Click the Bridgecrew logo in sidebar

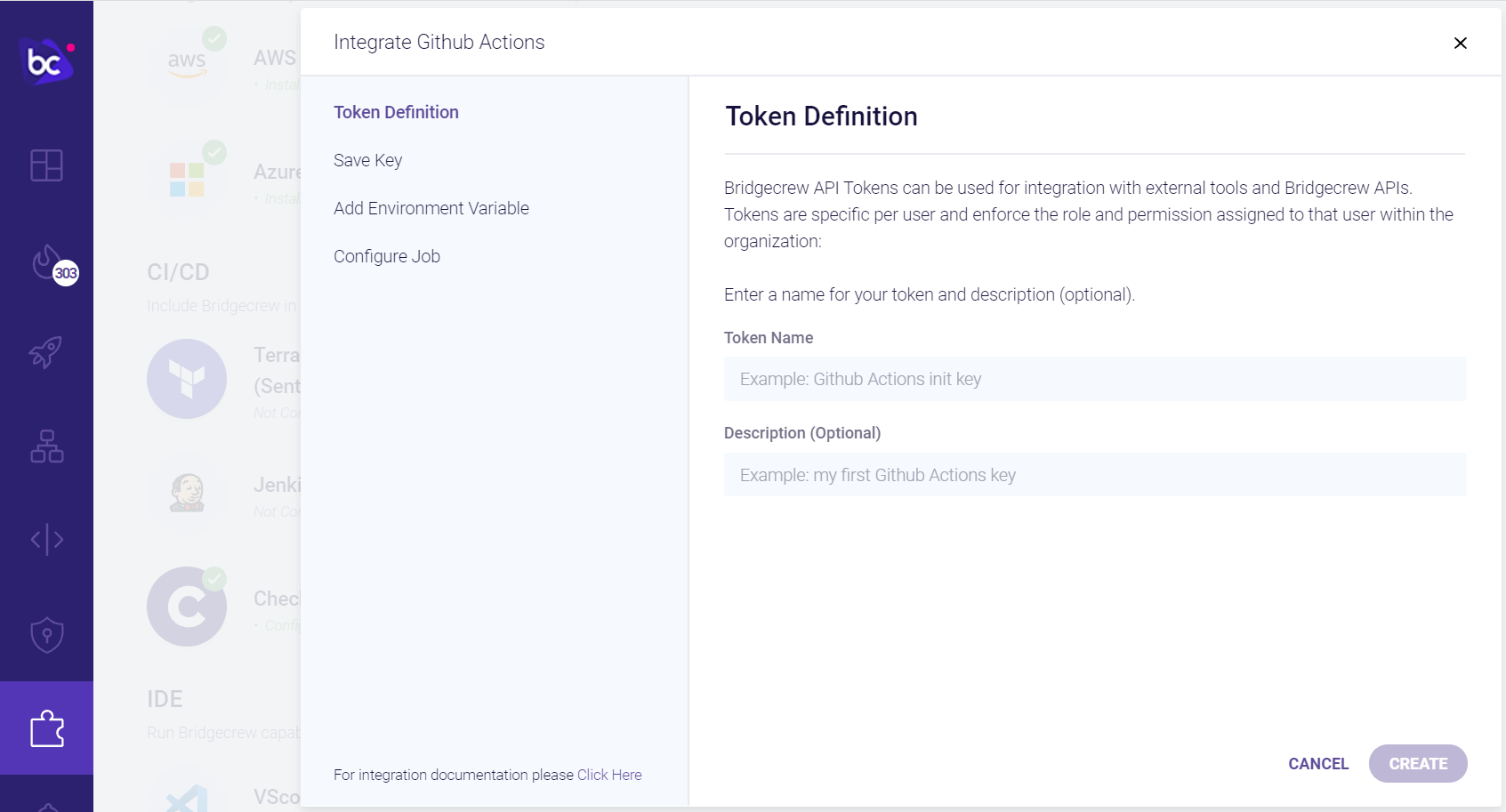coord(46,61)
